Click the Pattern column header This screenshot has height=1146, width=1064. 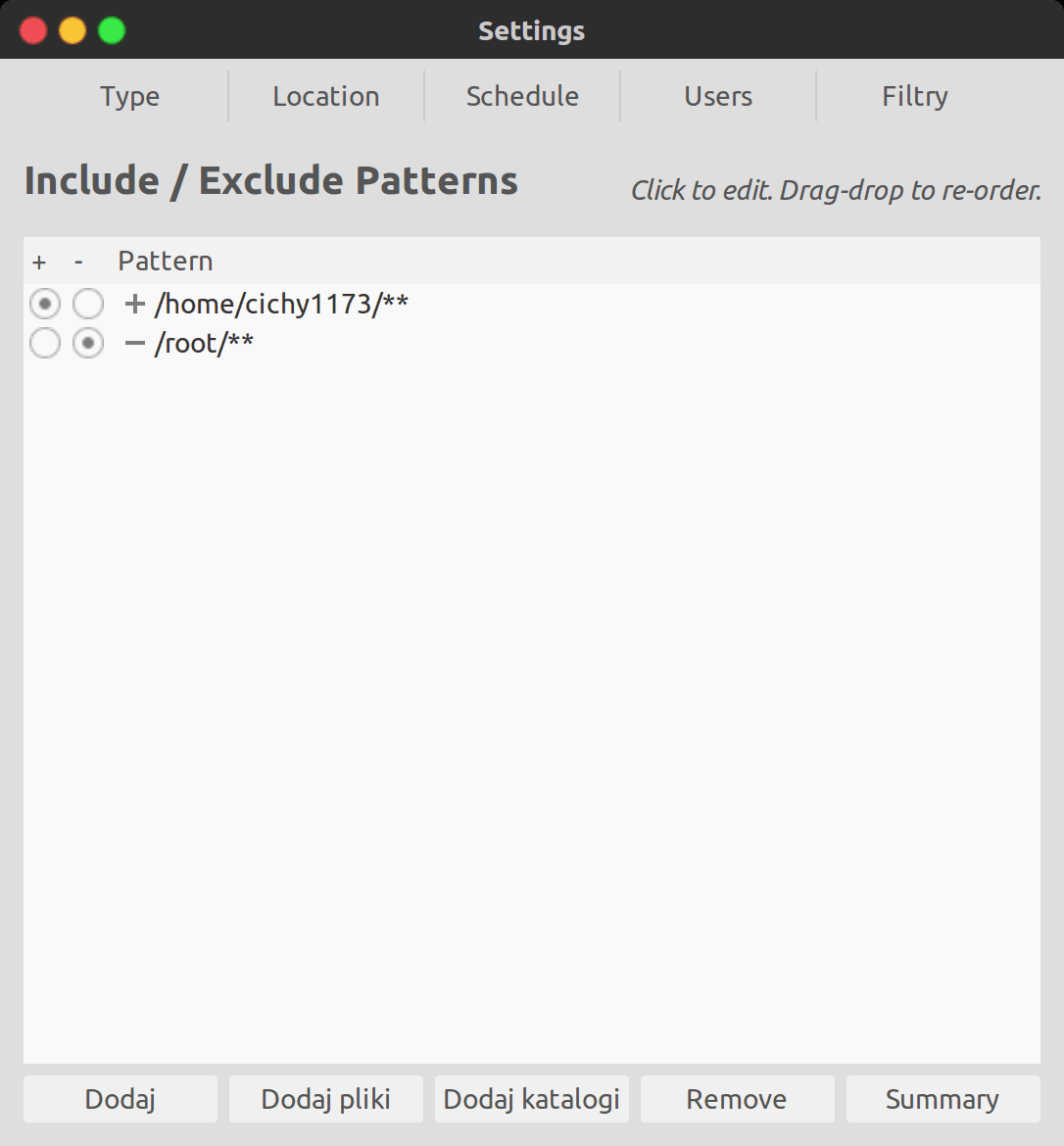(x=166, y=261)
